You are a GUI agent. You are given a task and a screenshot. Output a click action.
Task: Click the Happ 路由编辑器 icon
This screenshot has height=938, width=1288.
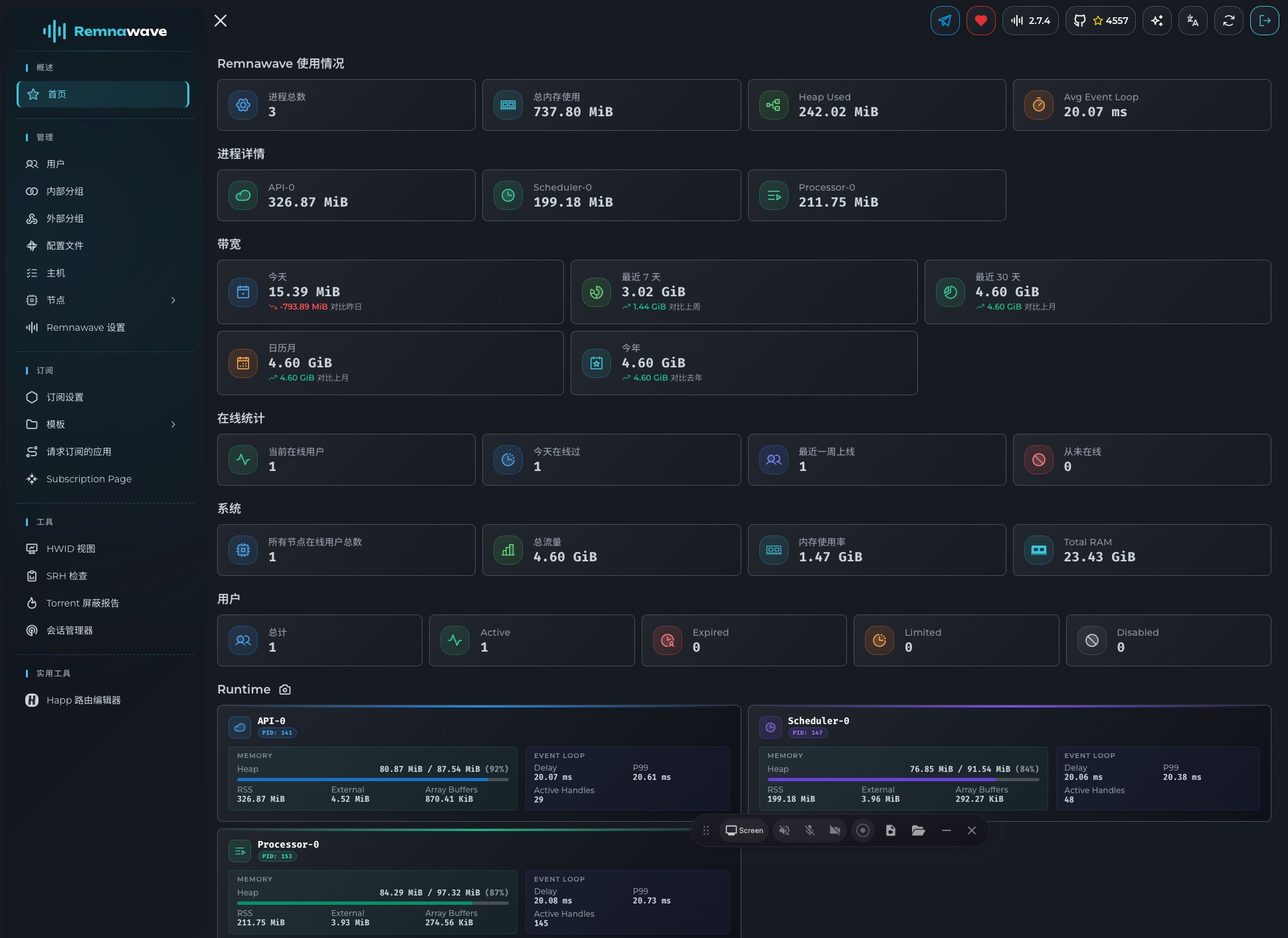tap(32, 700)
